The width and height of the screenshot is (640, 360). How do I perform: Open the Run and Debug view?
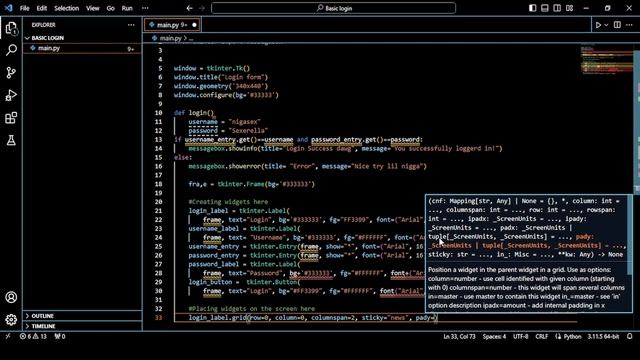click(11, 95)
